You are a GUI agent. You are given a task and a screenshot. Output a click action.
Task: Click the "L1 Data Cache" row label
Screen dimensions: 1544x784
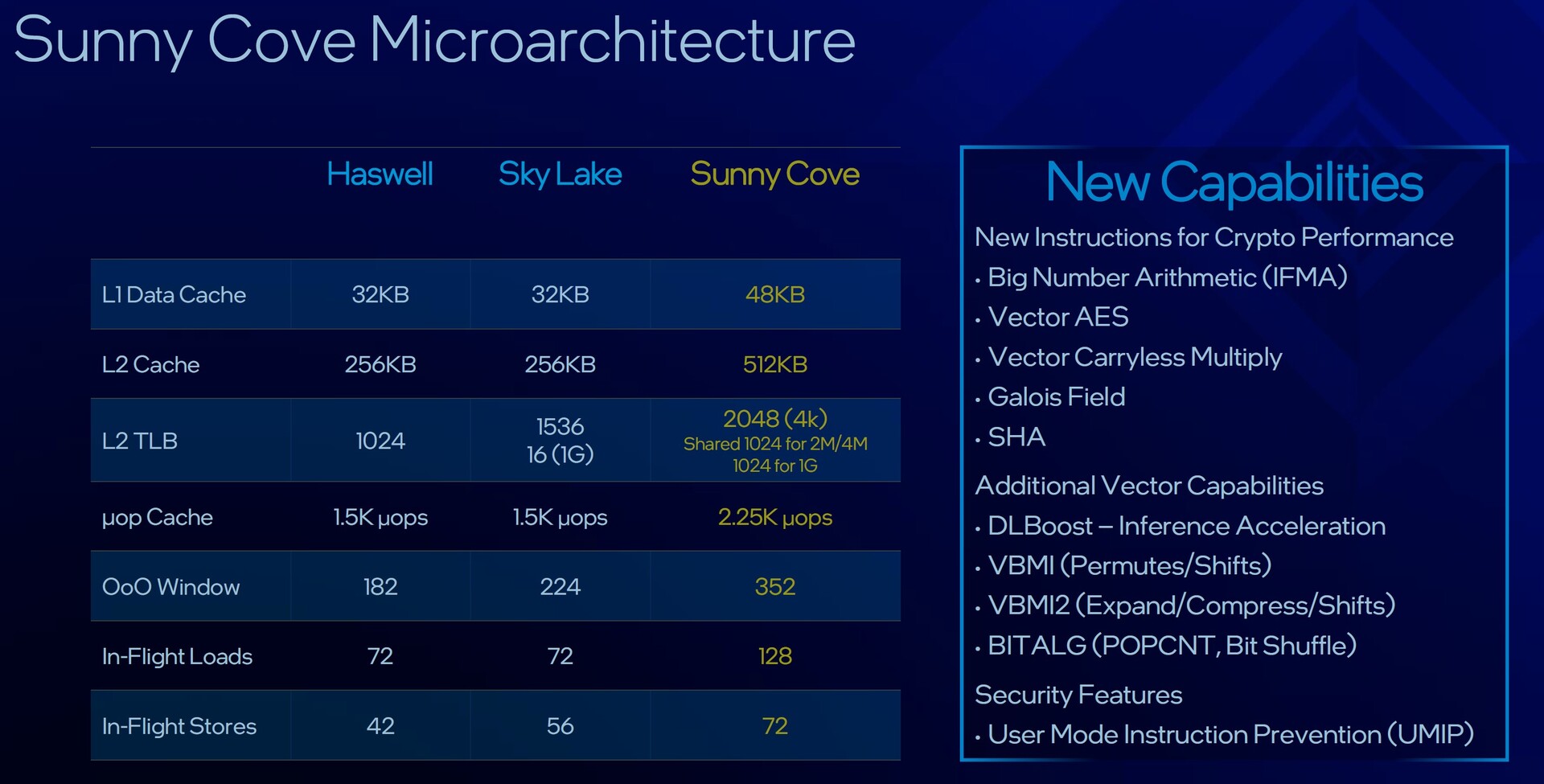pos(174,295)
